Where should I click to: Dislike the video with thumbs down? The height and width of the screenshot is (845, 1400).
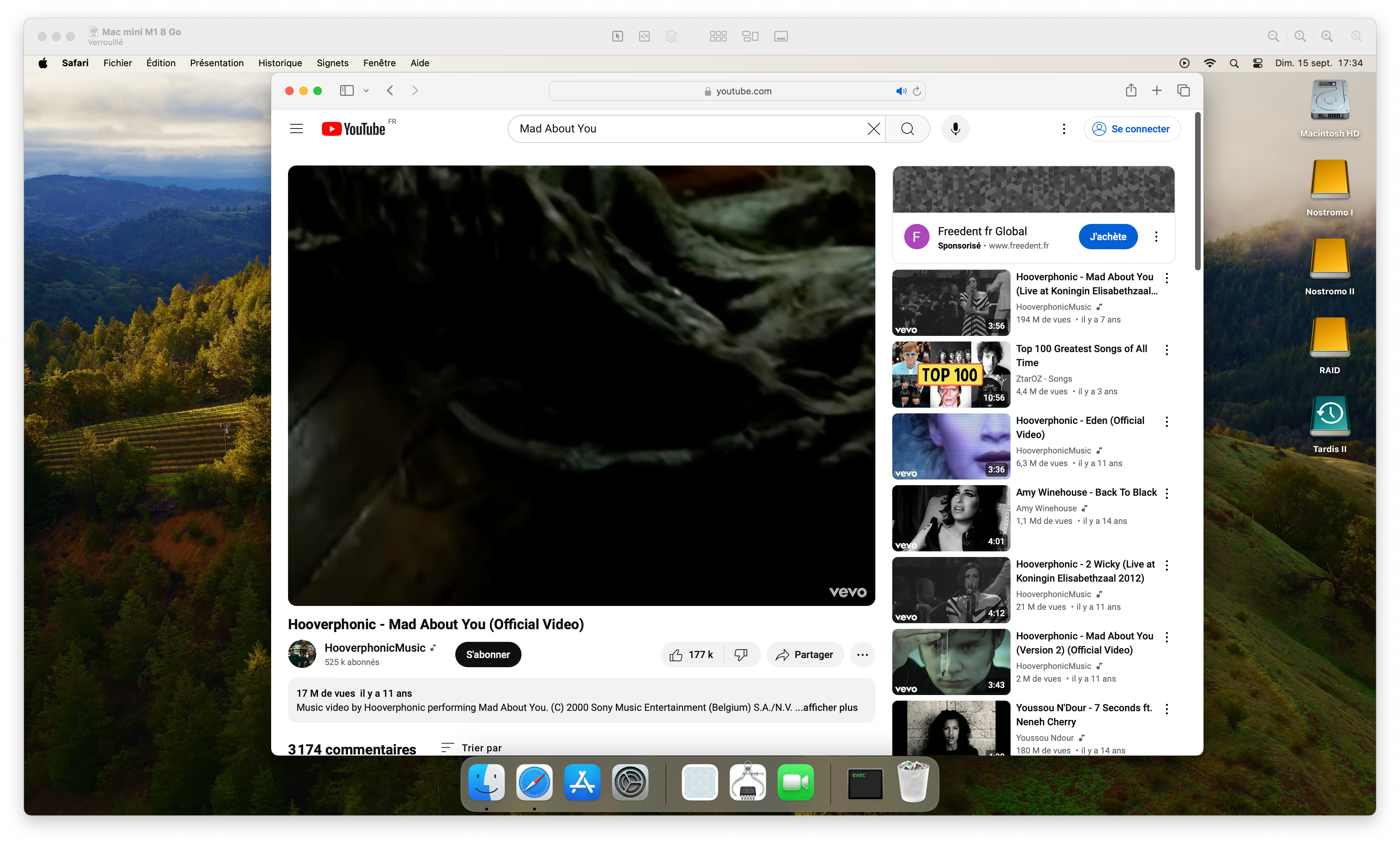pos(741,655)
